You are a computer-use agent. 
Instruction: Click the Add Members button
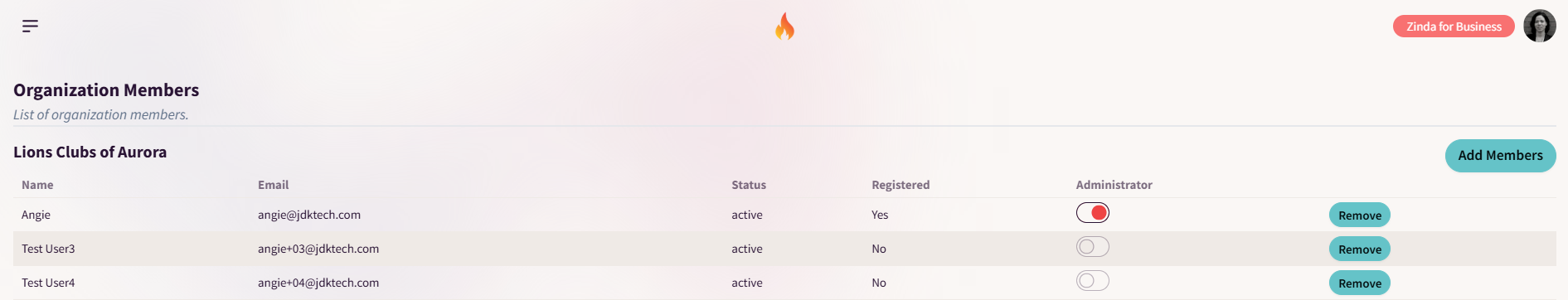coord(1500,156)
